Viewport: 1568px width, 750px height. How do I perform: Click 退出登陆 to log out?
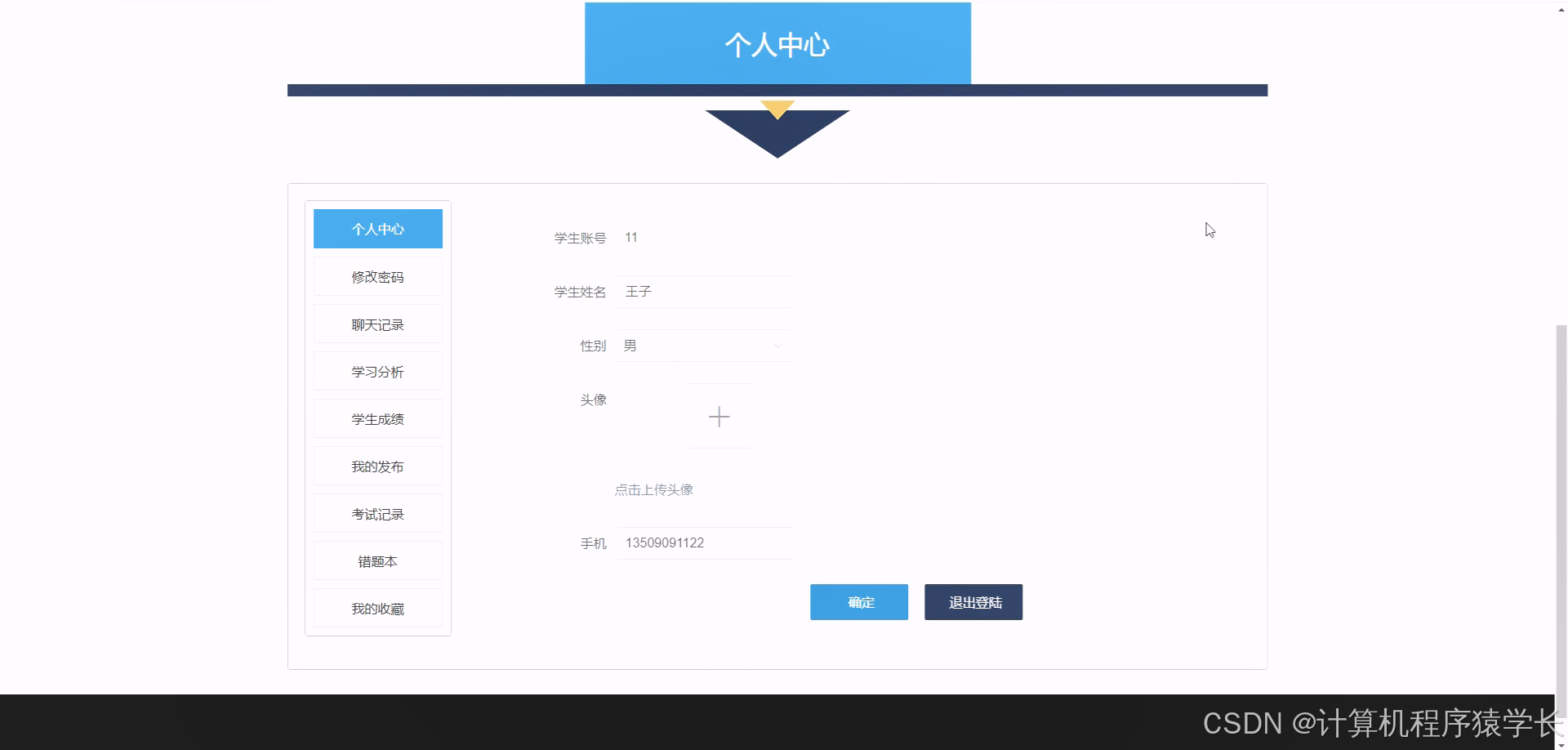(x=973, y=602)
